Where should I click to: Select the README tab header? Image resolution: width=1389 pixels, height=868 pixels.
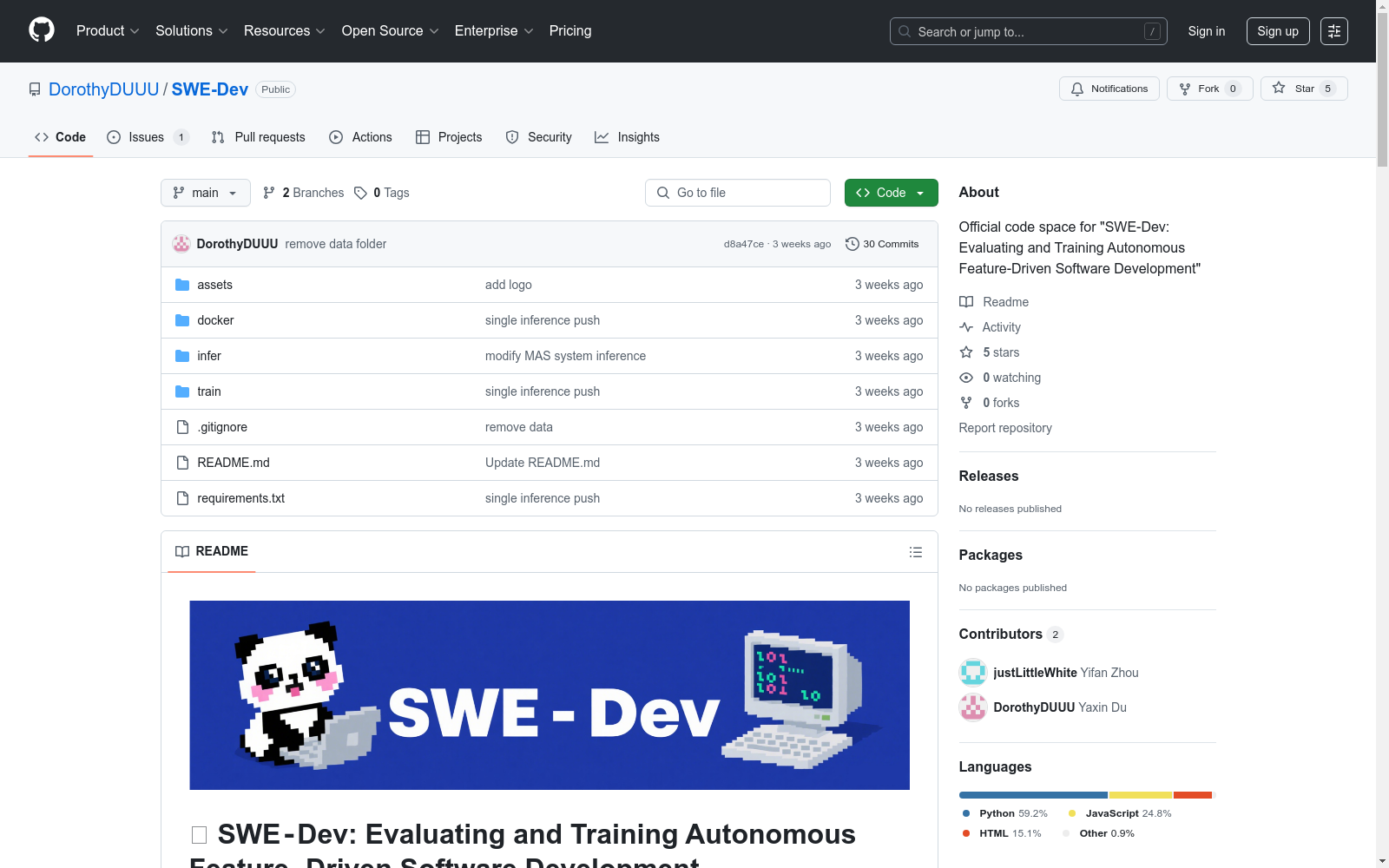(x=212, y=551)
